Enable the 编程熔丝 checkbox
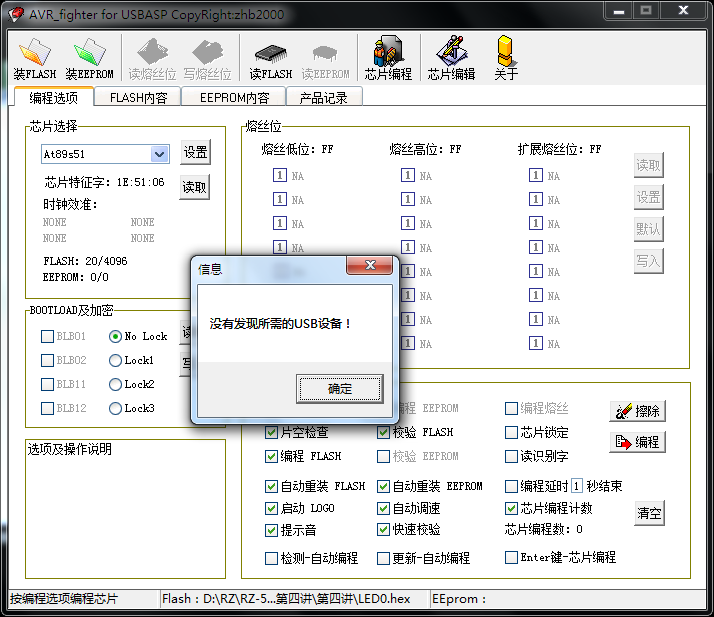The height and width of the screenshot is (617, 714). (x=511, y=408)
